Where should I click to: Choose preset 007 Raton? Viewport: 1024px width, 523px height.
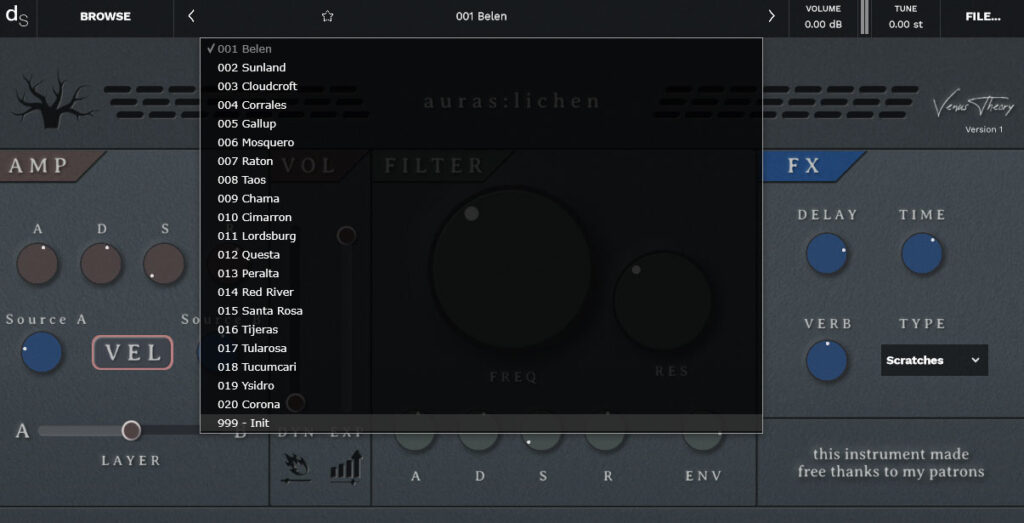(x=481, y=161)
